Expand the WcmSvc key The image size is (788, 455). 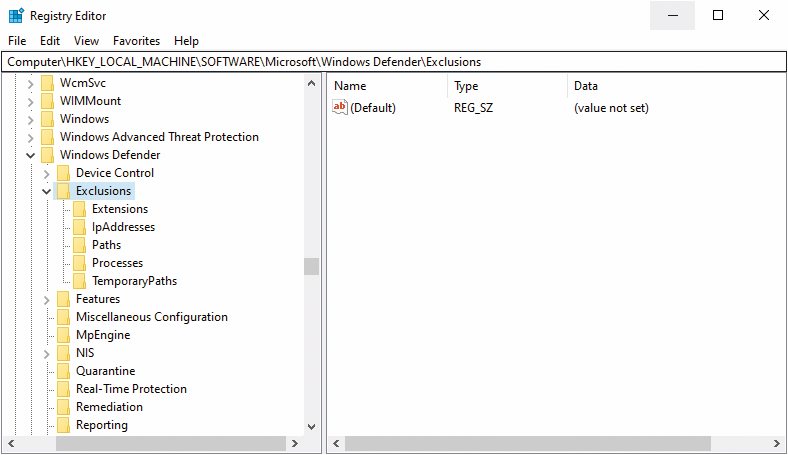click(31, 84)
